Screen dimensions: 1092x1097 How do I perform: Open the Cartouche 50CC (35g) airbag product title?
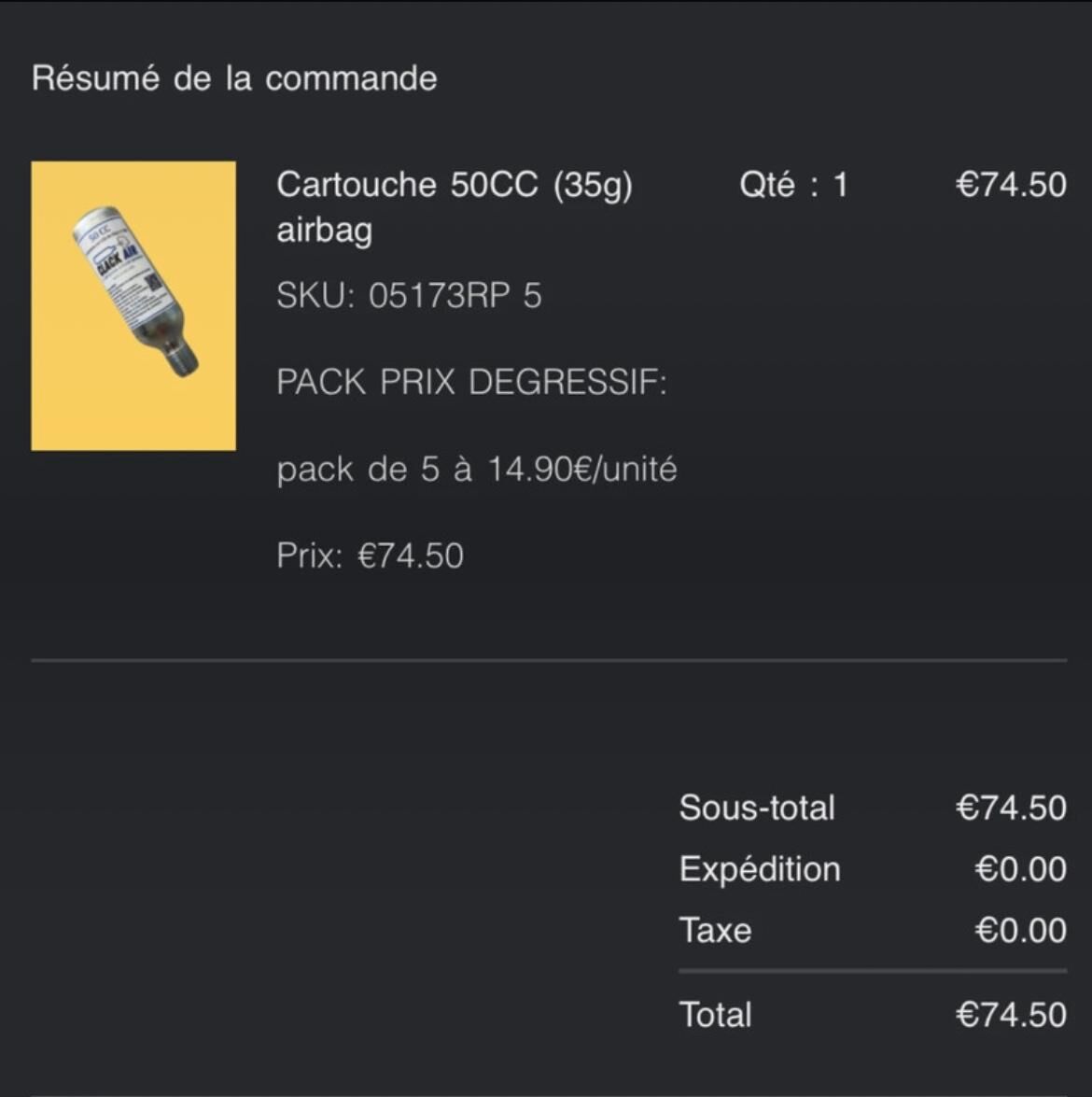coord(454,186)
